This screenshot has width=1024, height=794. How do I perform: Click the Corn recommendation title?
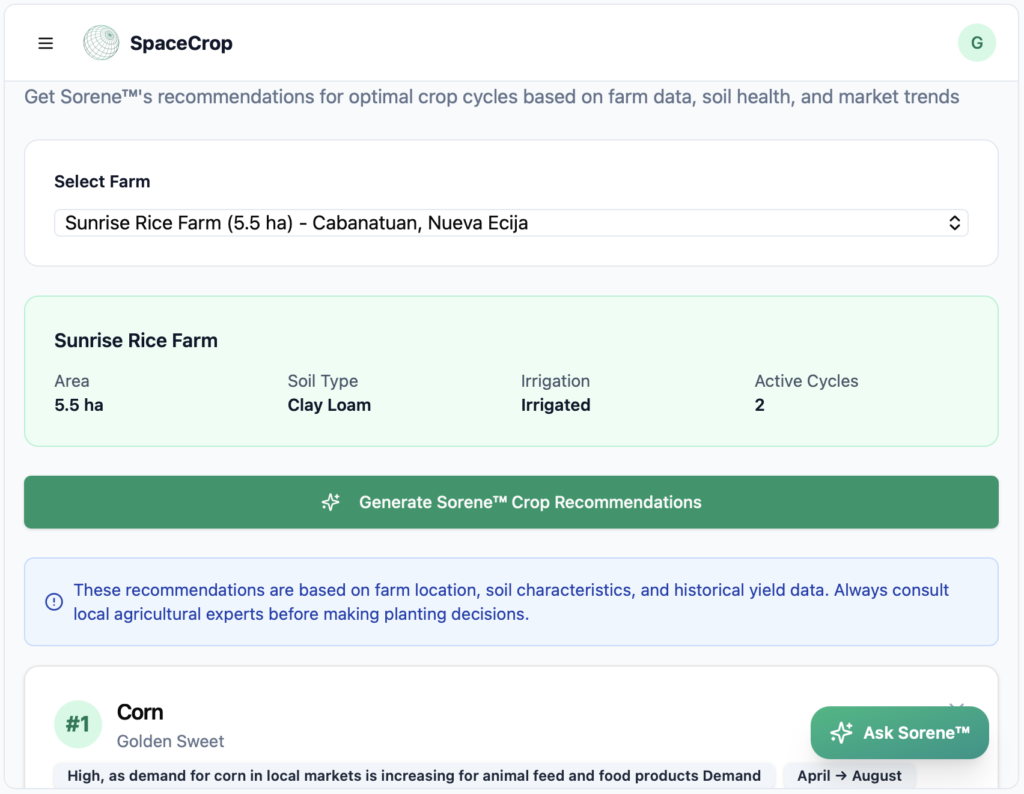click(x=140, y=712)
